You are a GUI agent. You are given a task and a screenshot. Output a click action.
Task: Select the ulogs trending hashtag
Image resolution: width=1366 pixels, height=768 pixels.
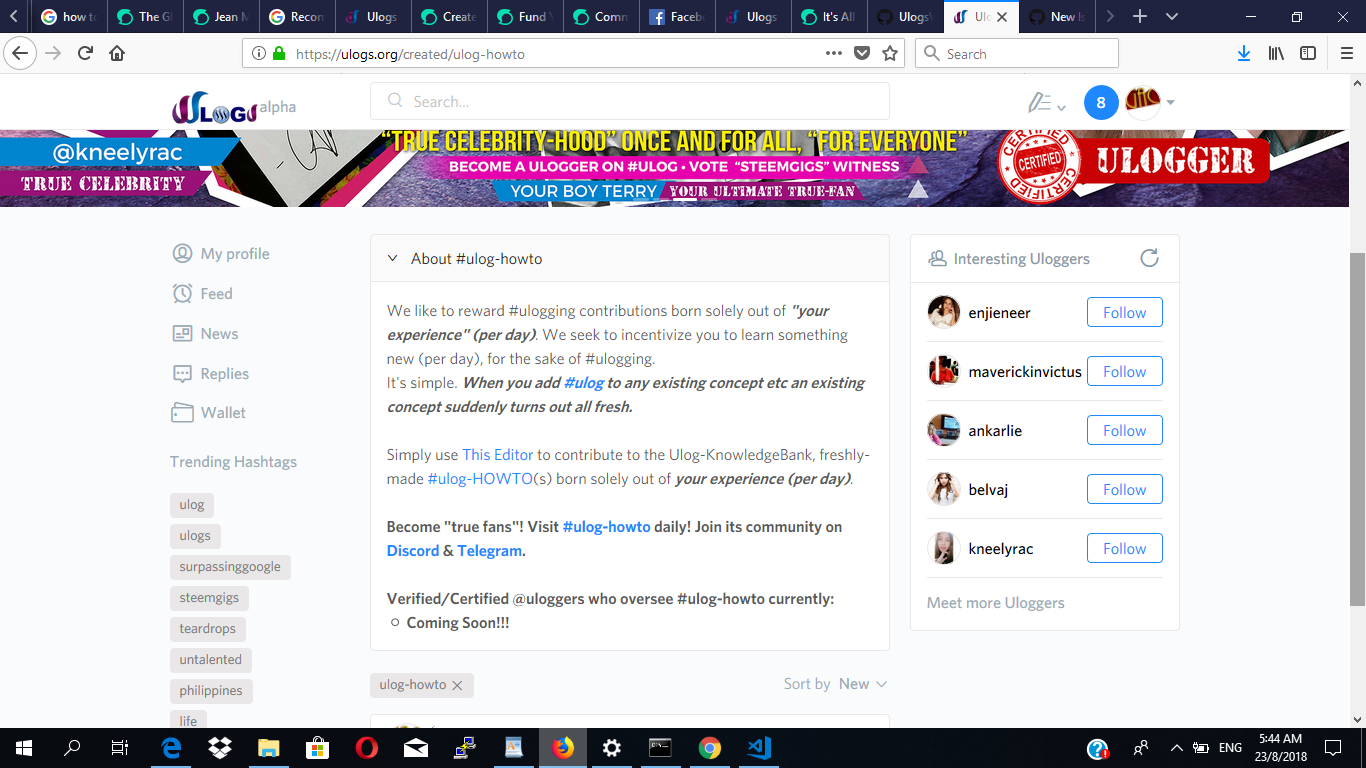(x=195, y=536)
